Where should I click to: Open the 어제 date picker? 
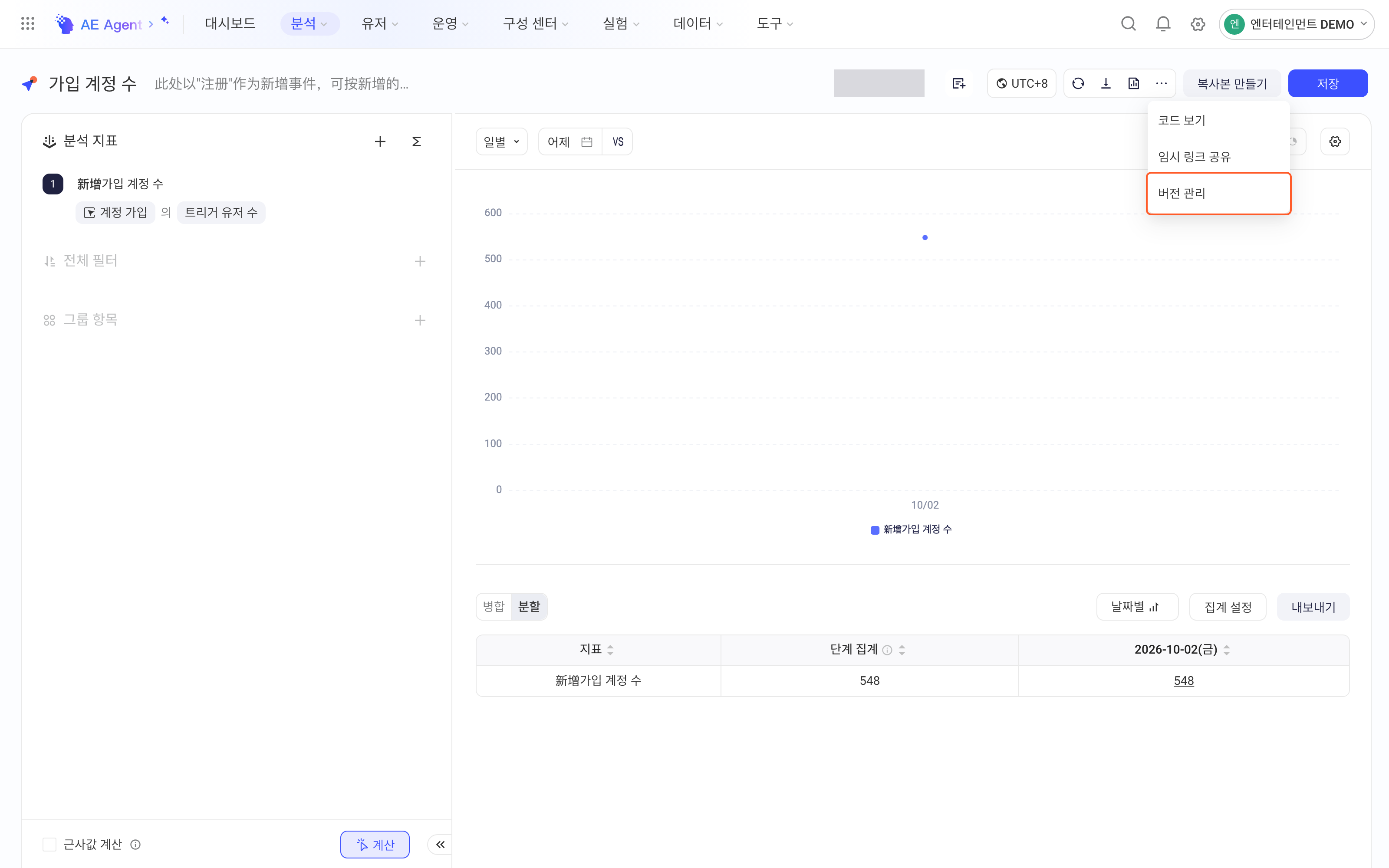pyautogui.click(x=570, y=142)
